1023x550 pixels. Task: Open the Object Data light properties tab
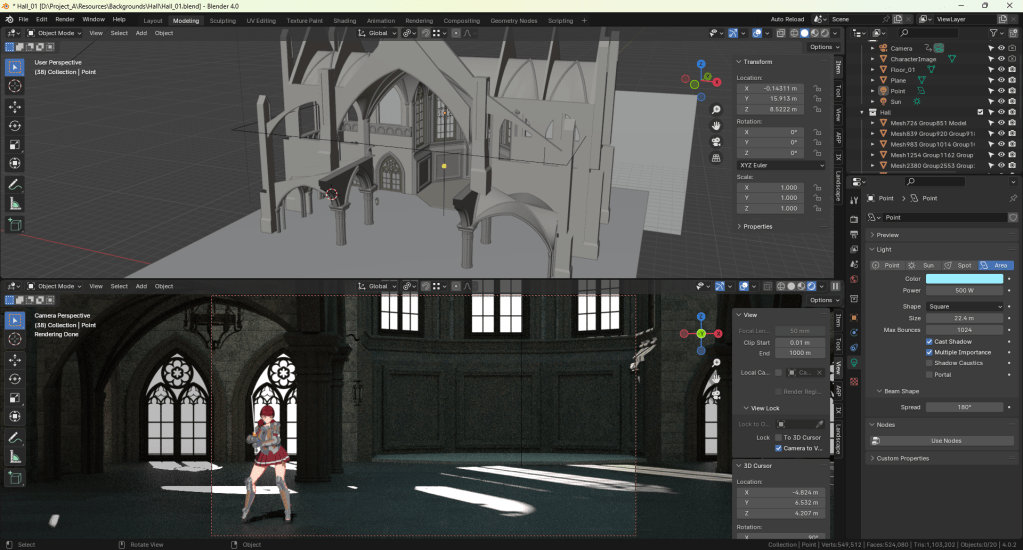853,363
